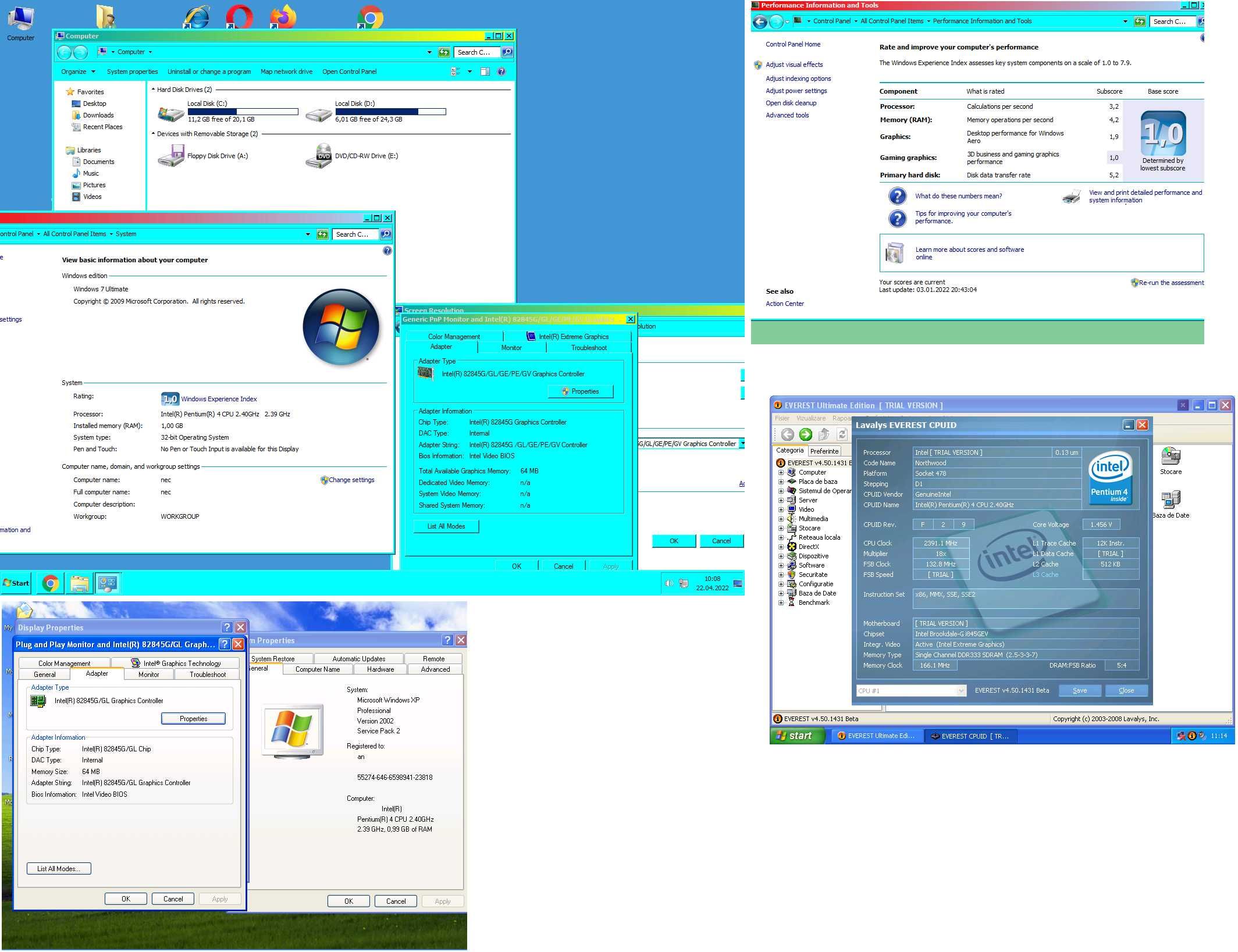Viewport: 1238px width, 952px height.
Task: Select DVD/CD-RW Drive (E:) icon
Action: pos(319,156)
